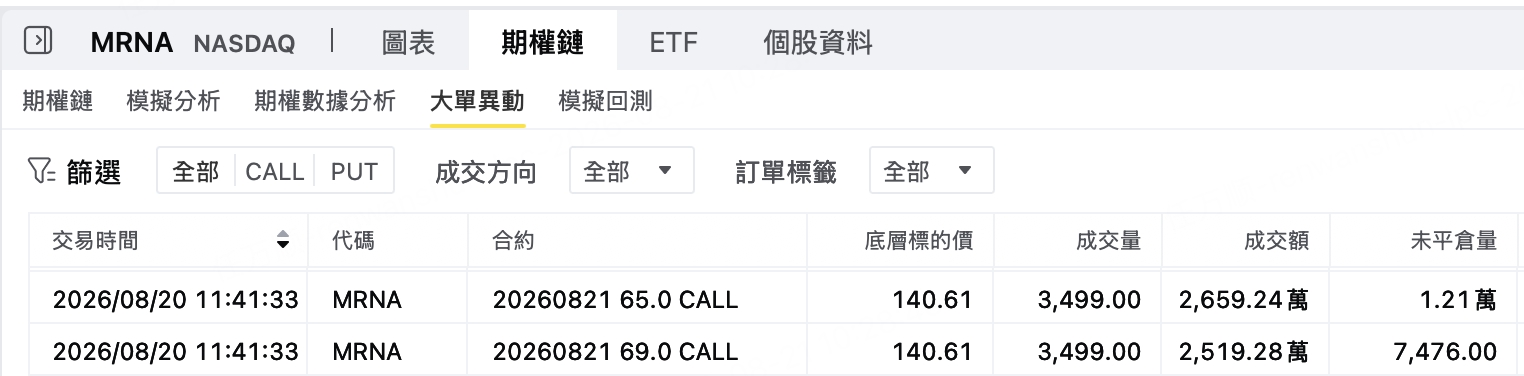The width and height of the screenshot is (1524, 376).
Task: Filter by CALL options
Action: point(274,171)
